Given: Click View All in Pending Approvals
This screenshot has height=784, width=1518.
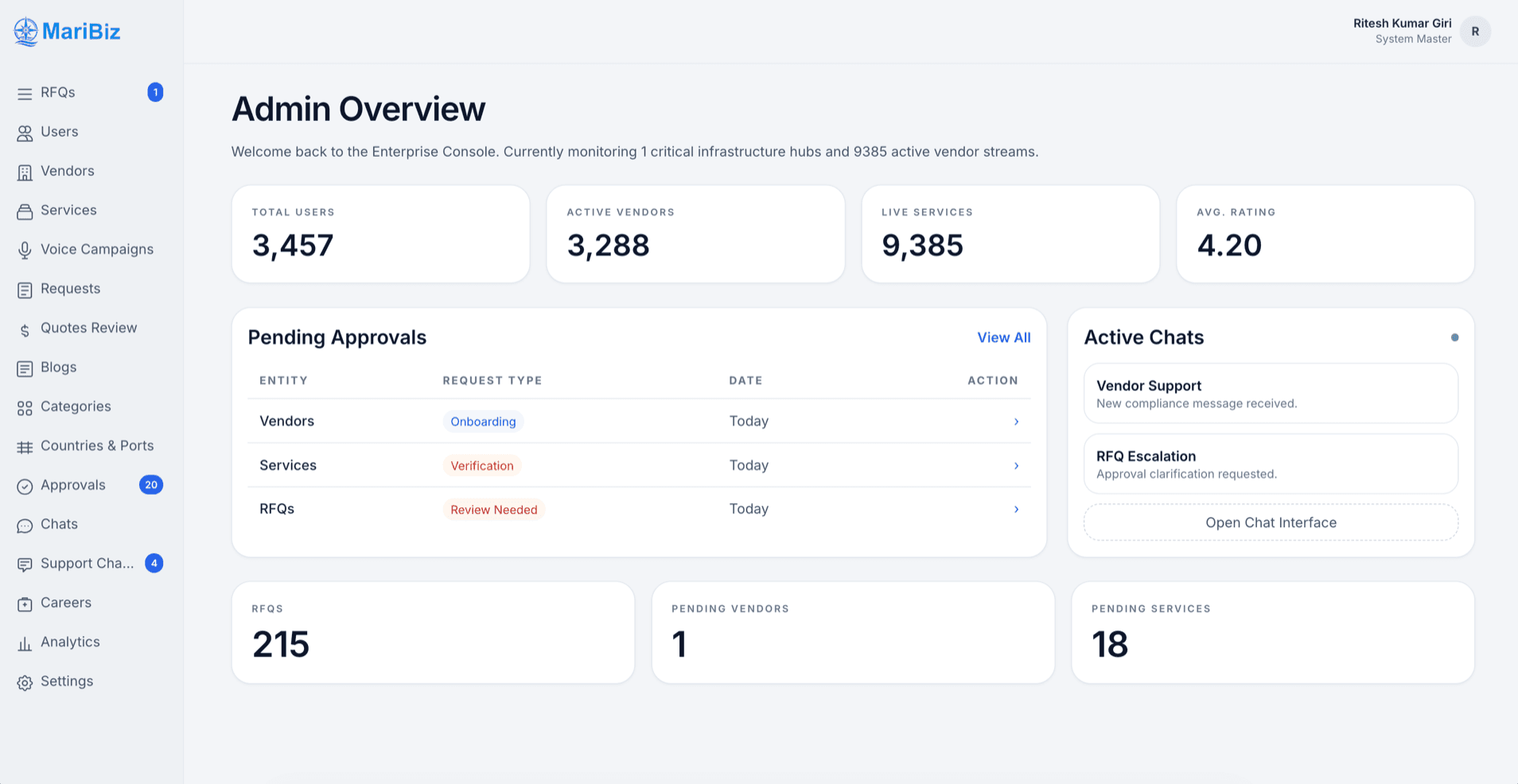Looking at the screenshot, I should pyautogui.click(x=1004, y=337).
